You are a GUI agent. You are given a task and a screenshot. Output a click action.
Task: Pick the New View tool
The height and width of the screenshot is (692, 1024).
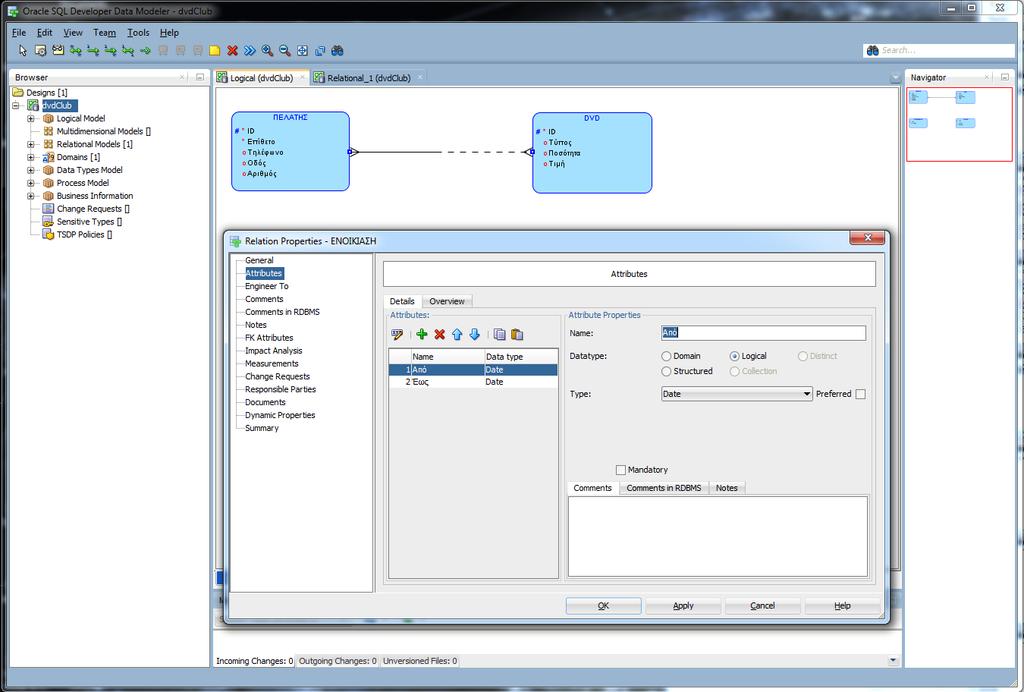(x=58, y=50)
